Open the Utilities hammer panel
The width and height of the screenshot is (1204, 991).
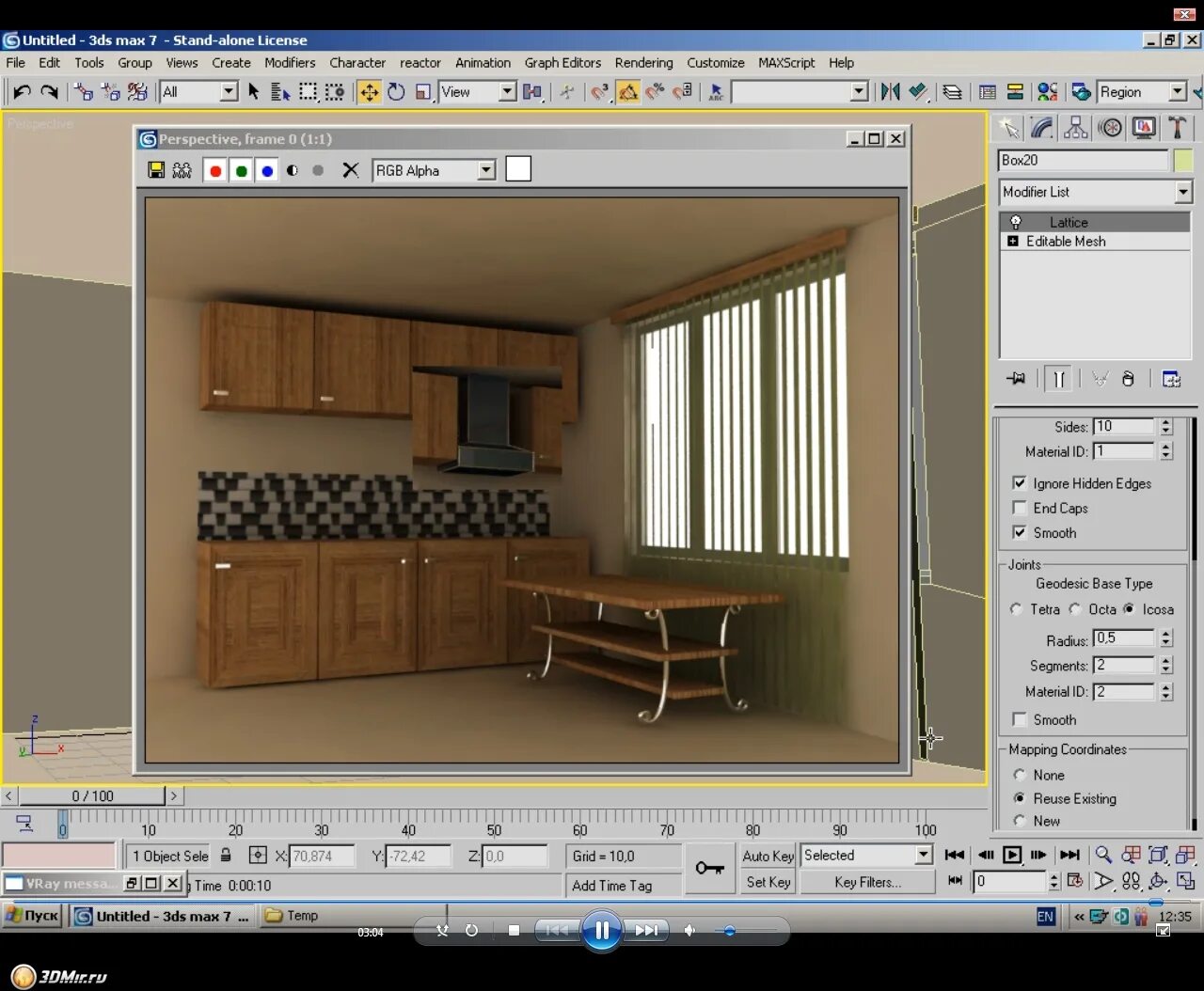click(1177, 128)
